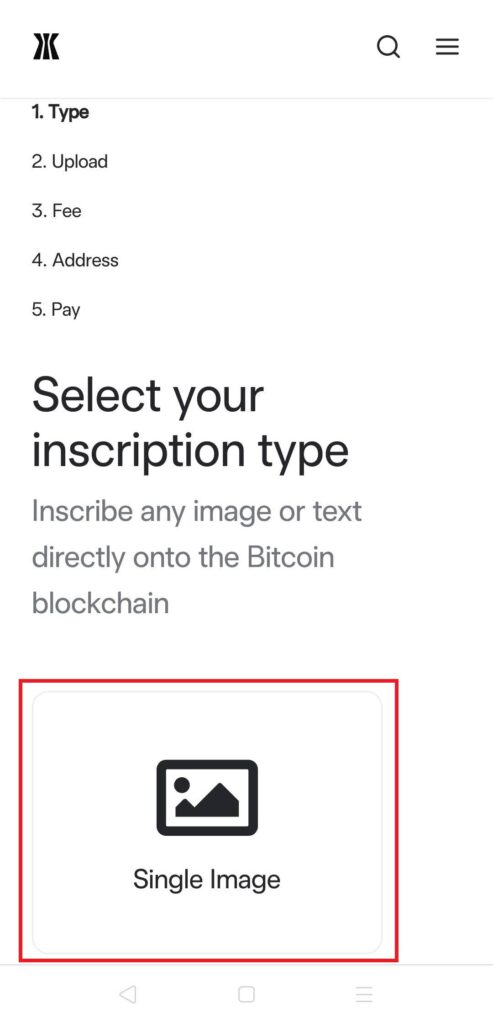The height and width of the screenshot is (1024, 493).
Task: Open the search magnifier icon
Action: coord(389,47)
